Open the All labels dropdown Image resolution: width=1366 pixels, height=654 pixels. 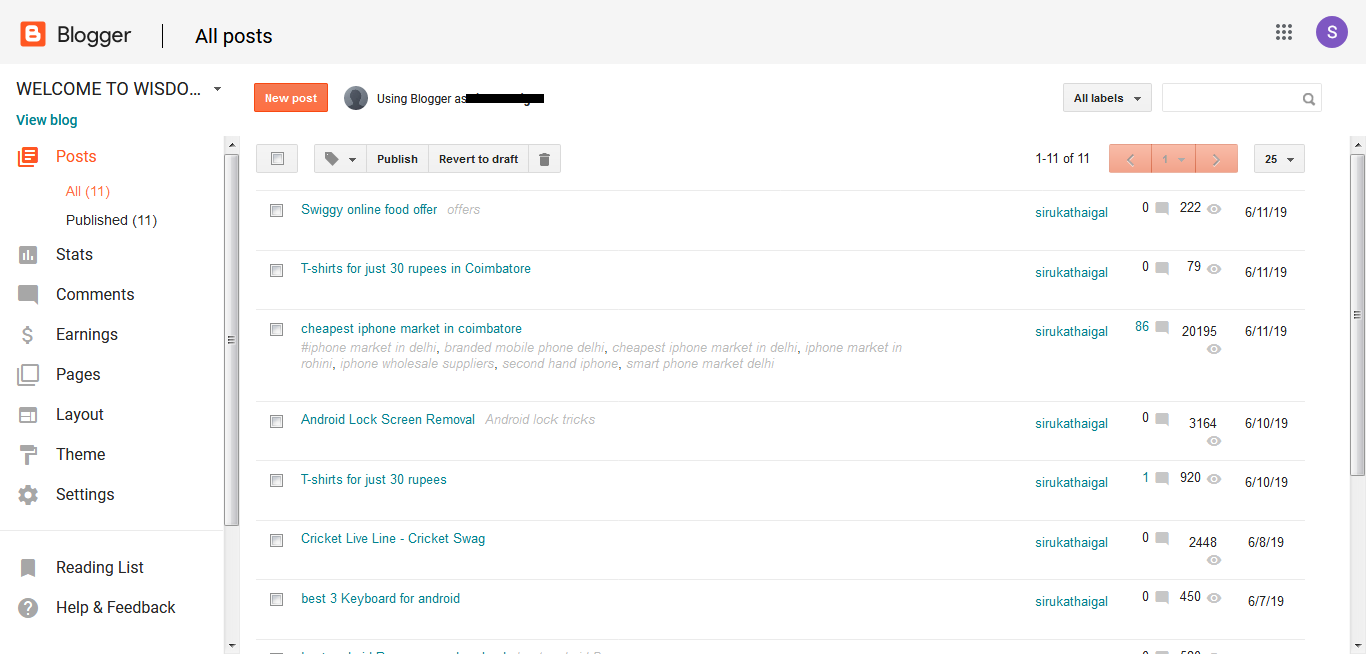coord(1107,98)
